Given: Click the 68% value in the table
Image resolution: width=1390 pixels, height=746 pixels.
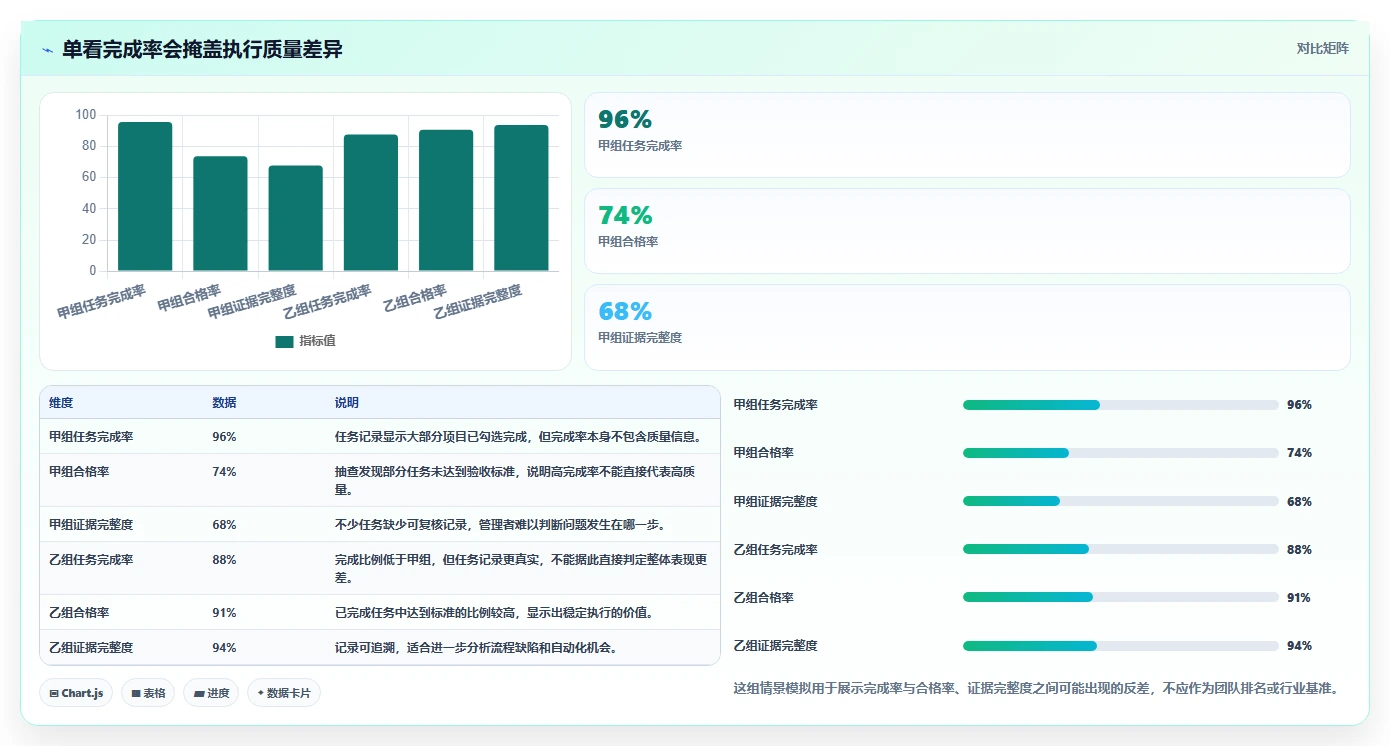Looking at the screenshot, I should pos(224,525).
